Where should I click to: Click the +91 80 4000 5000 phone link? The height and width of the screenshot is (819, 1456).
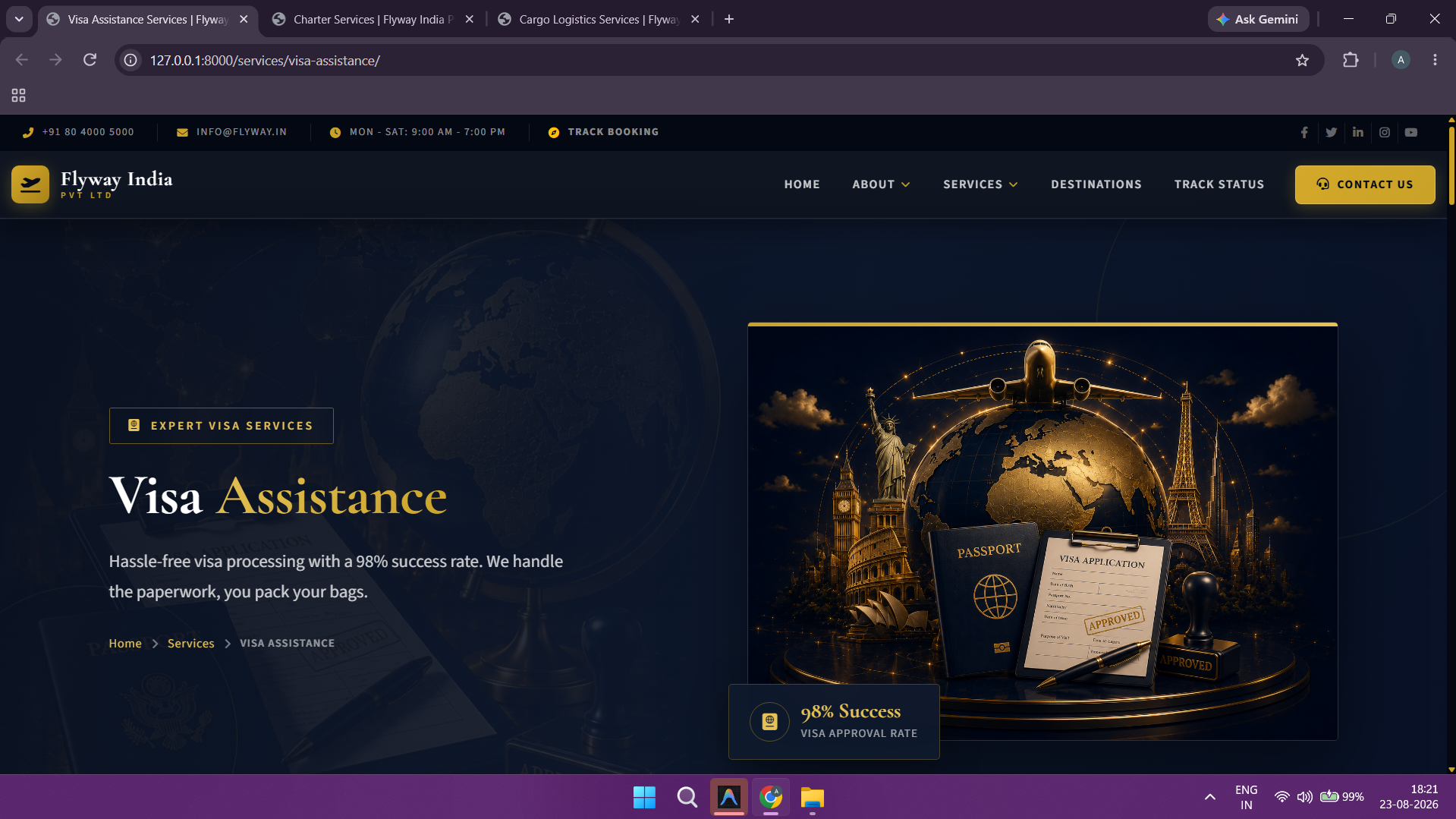coord(88,132)
